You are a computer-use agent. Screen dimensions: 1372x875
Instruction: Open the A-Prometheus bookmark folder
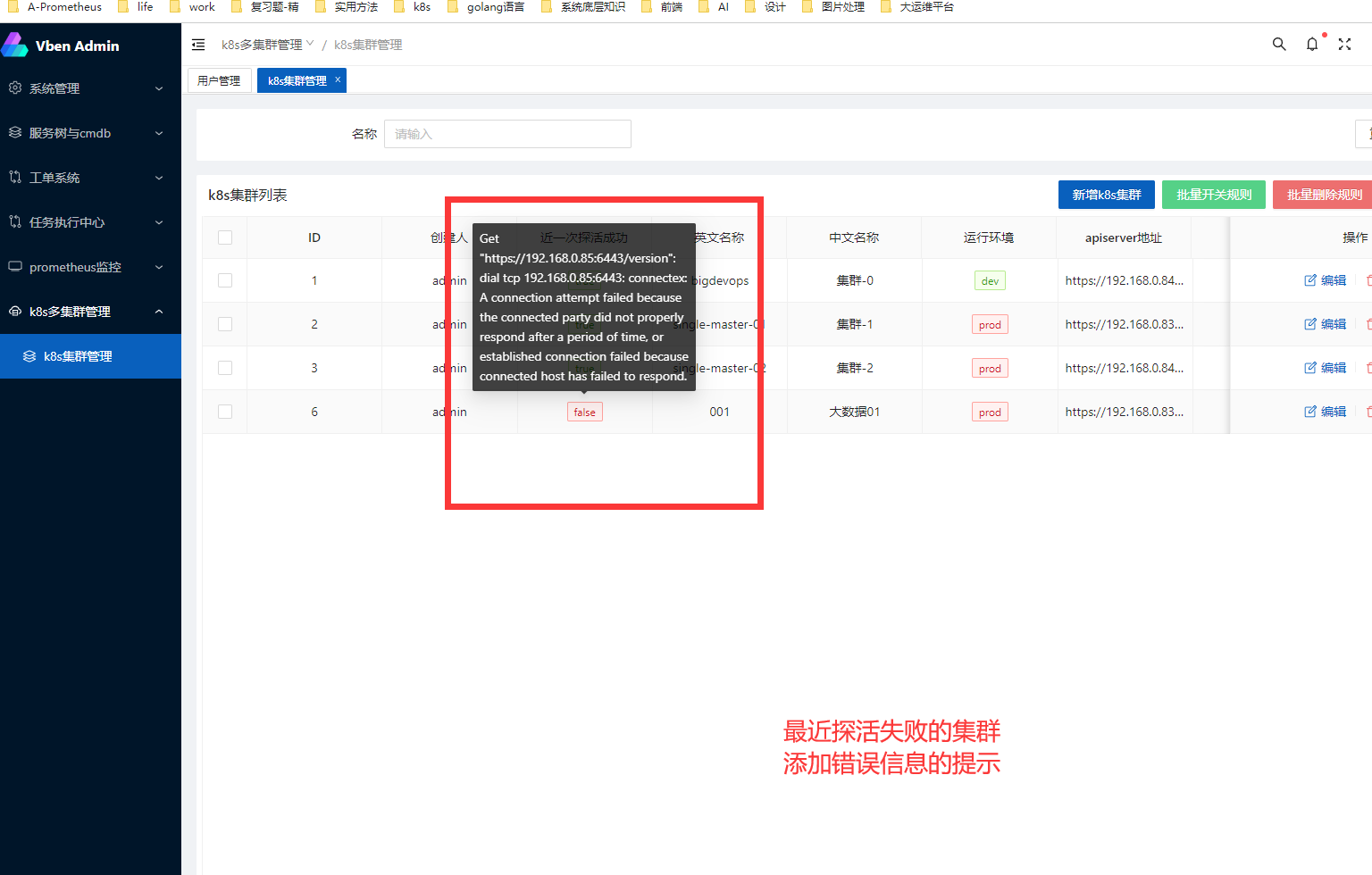click(x=54, y=6)
